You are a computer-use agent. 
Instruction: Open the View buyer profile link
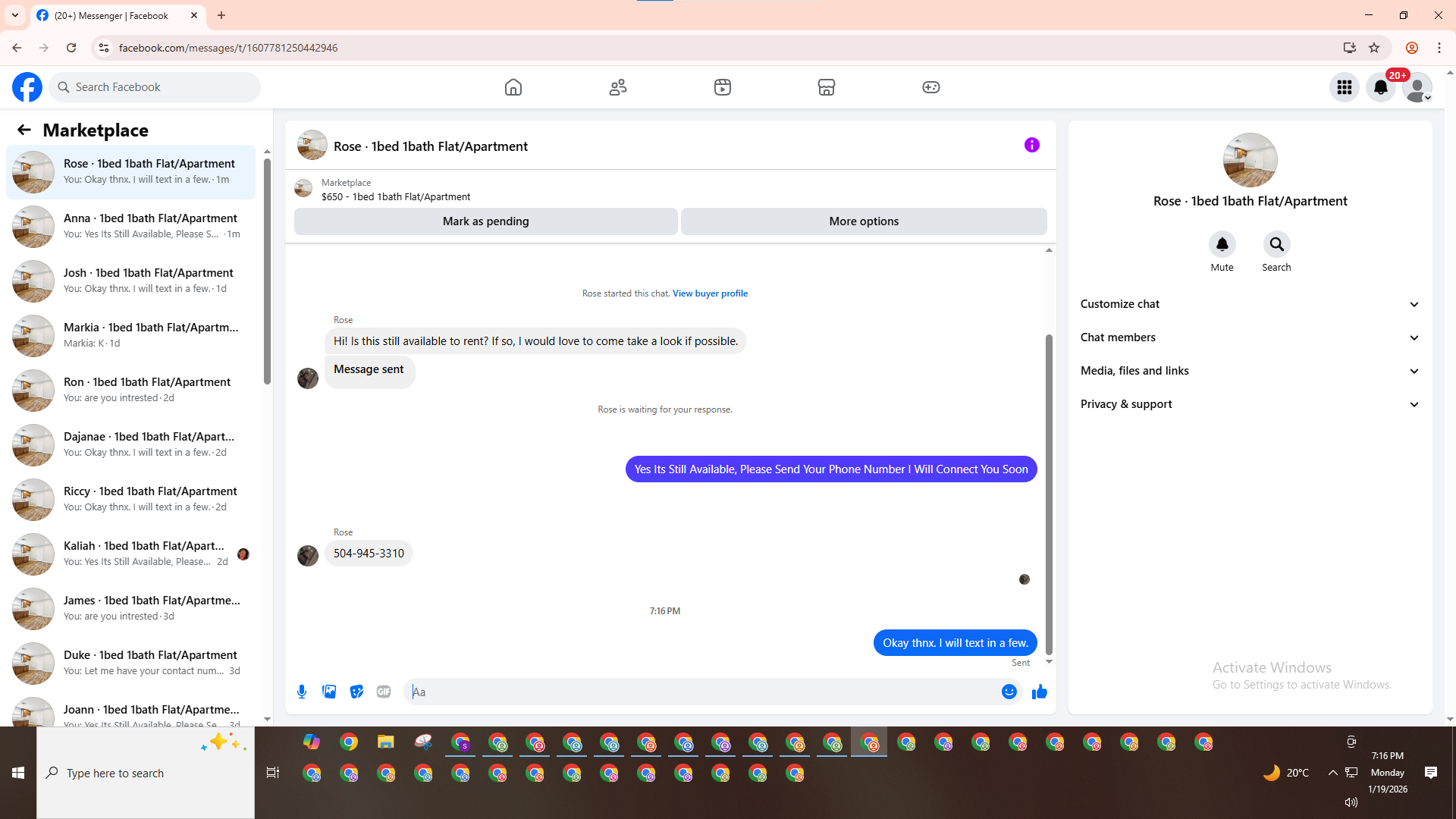(710, 293)
